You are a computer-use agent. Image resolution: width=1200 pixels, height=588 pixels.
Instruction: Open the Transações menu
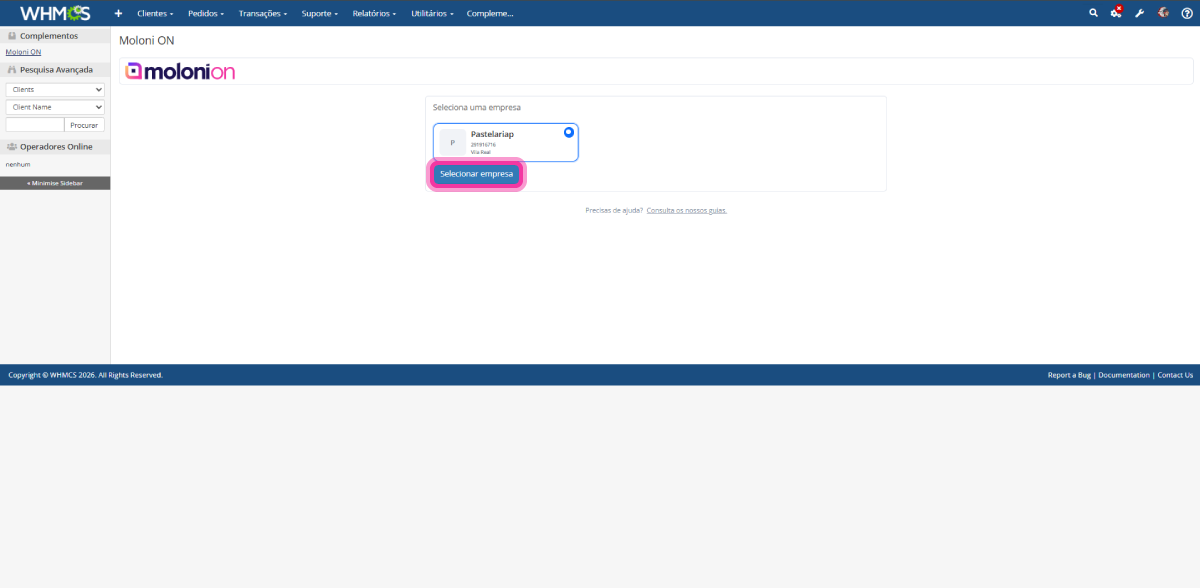[x=265, y=13]
